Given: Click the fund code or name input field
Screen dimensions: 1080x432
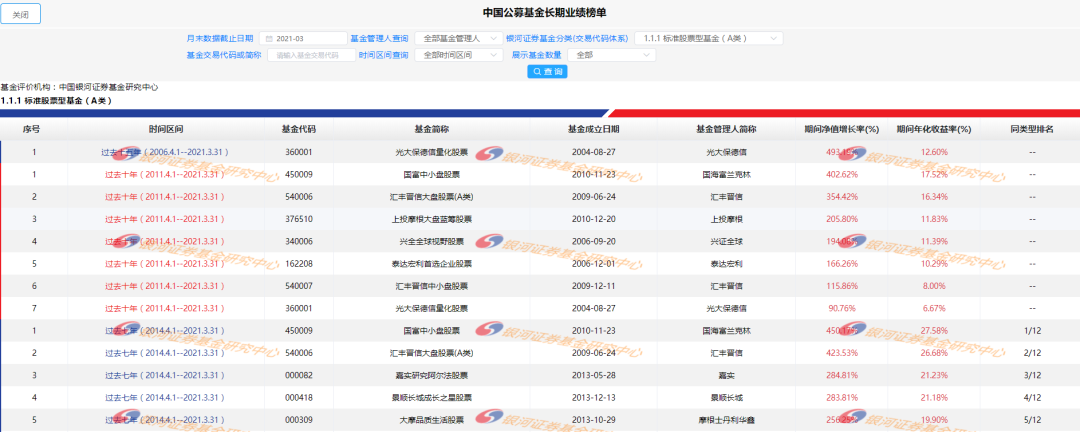Looking at the screenshot, I should coord(311,55).
